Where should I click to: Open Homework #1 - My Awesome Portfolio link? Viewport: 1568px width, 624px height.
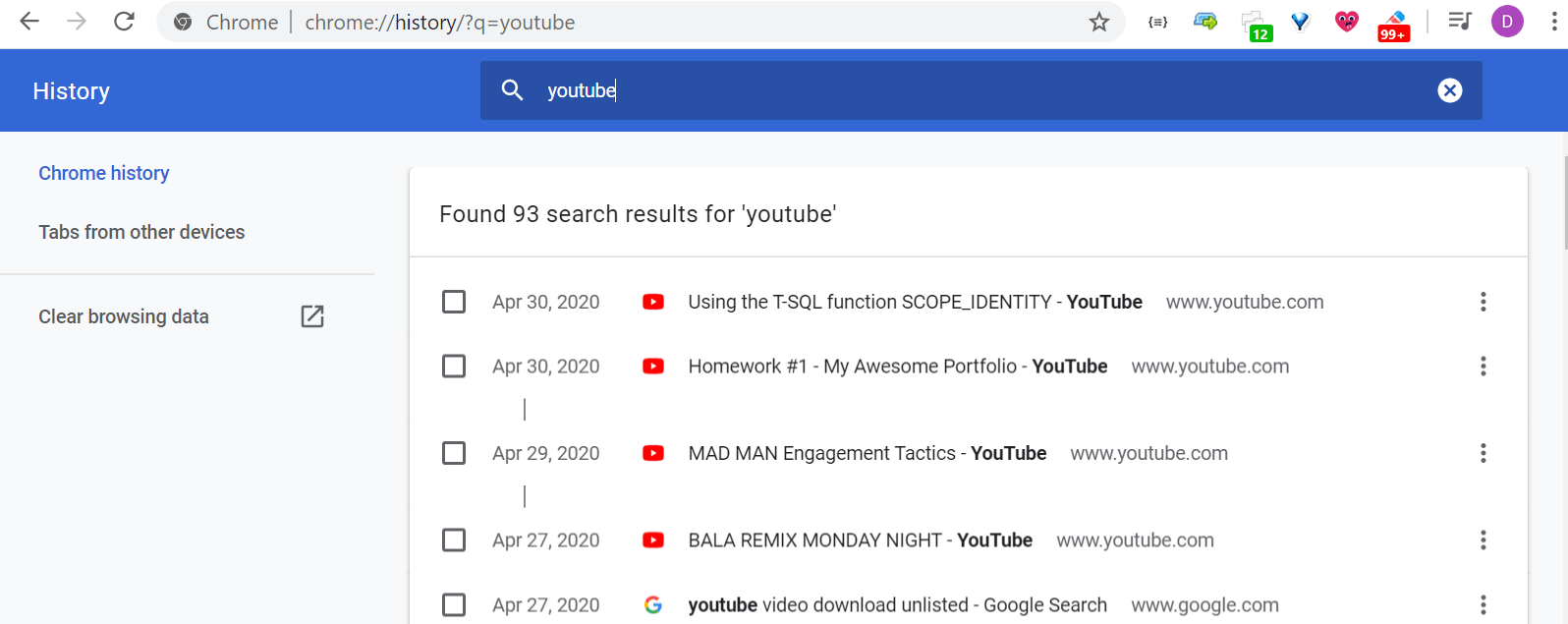coord(898,367)
